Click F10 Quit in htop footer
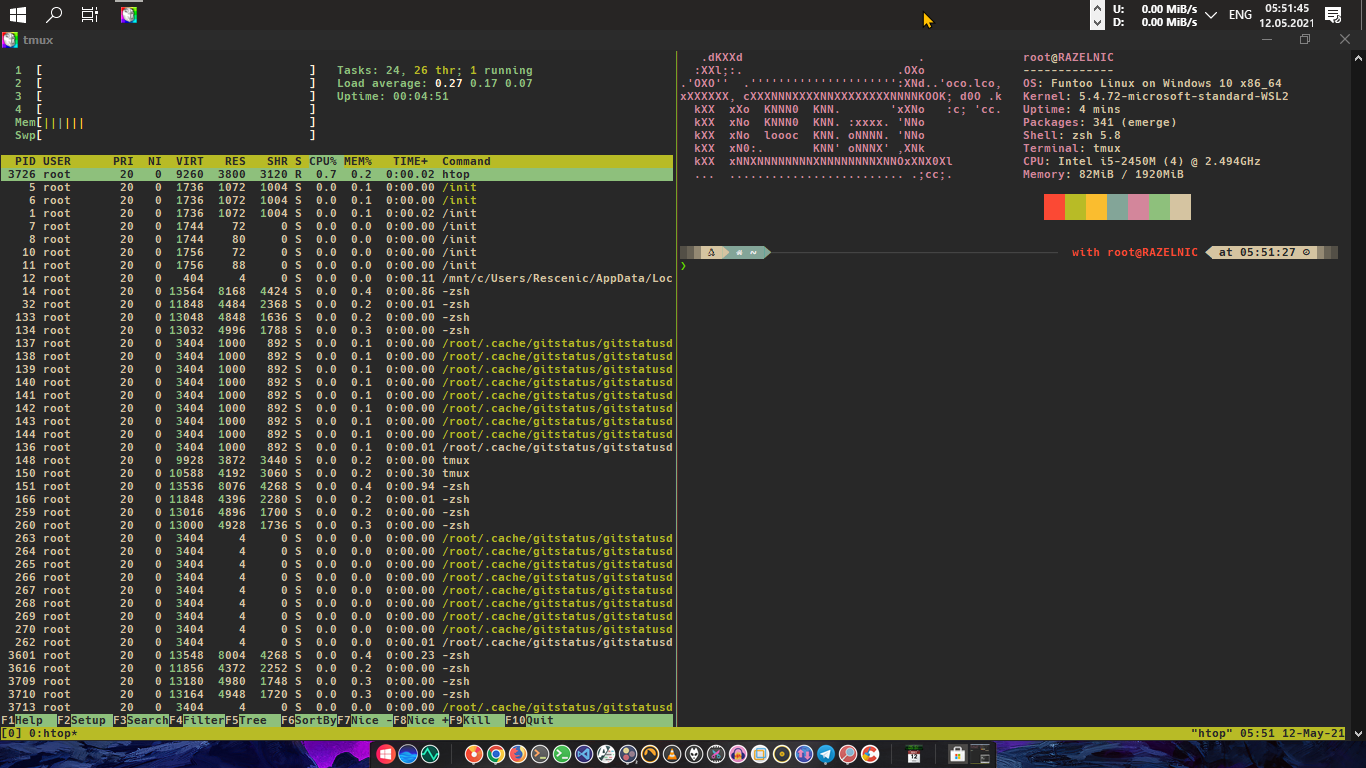 pyautogui.click(x=529, y=720)
